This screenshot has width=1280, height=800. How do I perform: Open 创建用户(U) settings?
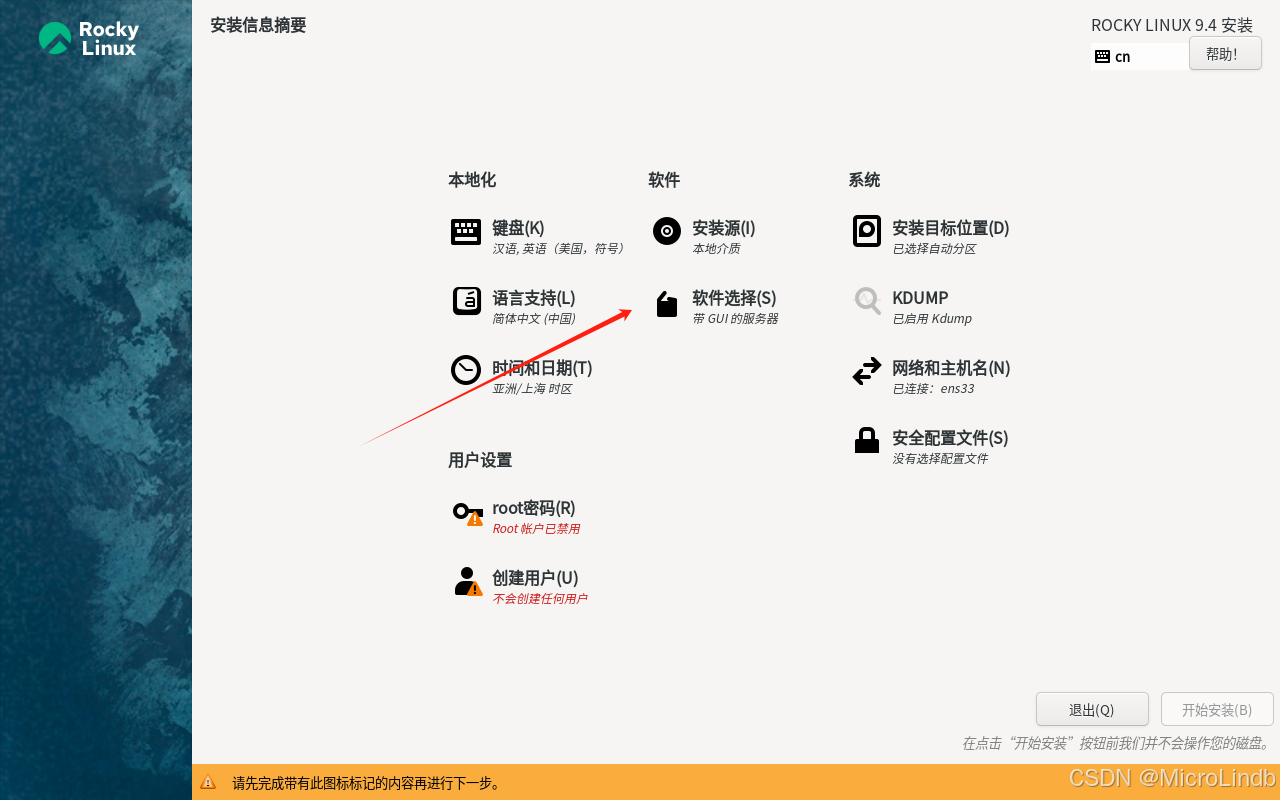click(535, 578)
